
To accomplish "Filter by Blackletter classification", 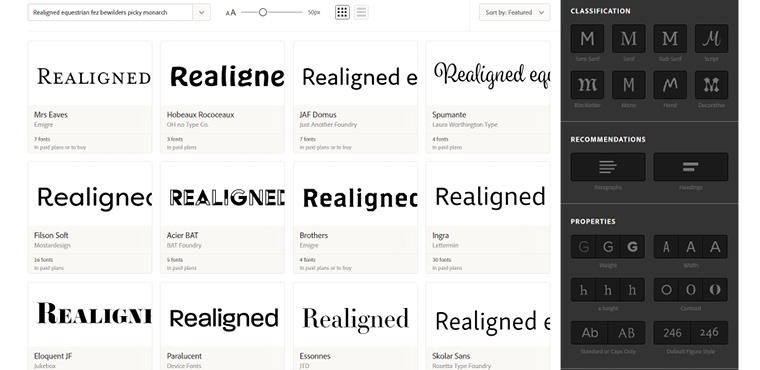I will pyautogui.click(x=587, y=85).
